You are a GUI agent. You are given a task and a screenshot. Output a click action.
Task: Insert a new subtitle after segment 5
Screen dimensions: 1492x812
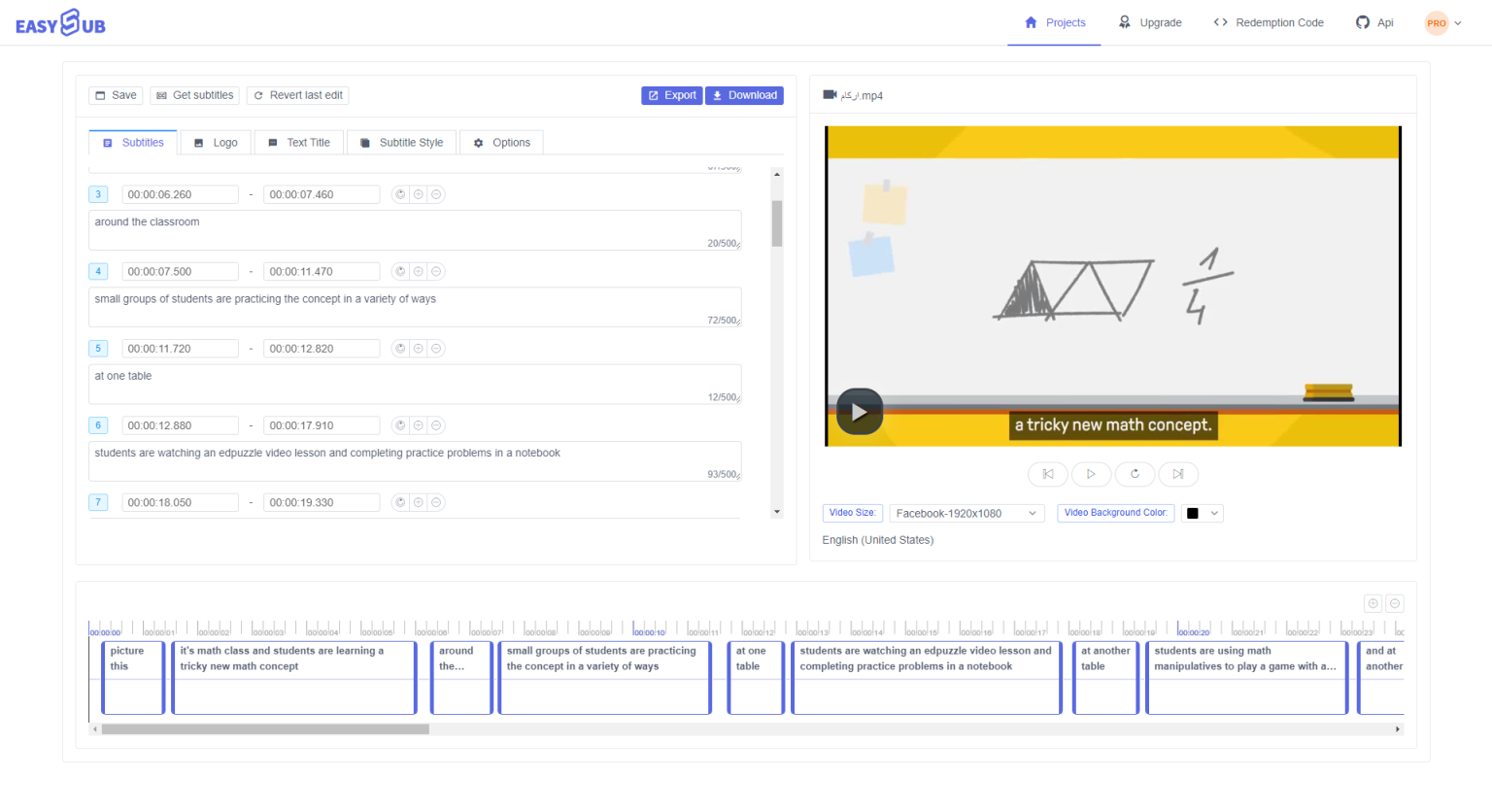click(x=419, y=348)
